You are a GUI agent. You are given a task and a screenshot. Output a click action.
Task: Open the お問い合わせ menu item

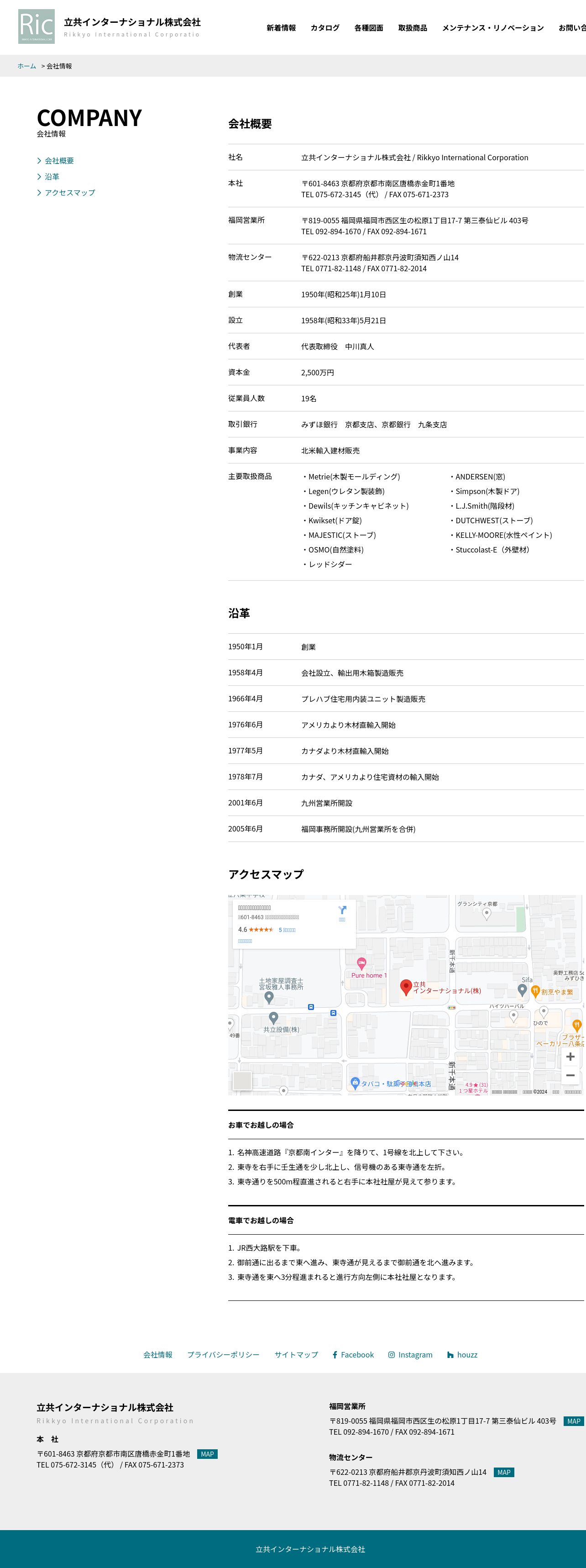tap(572, 28)
